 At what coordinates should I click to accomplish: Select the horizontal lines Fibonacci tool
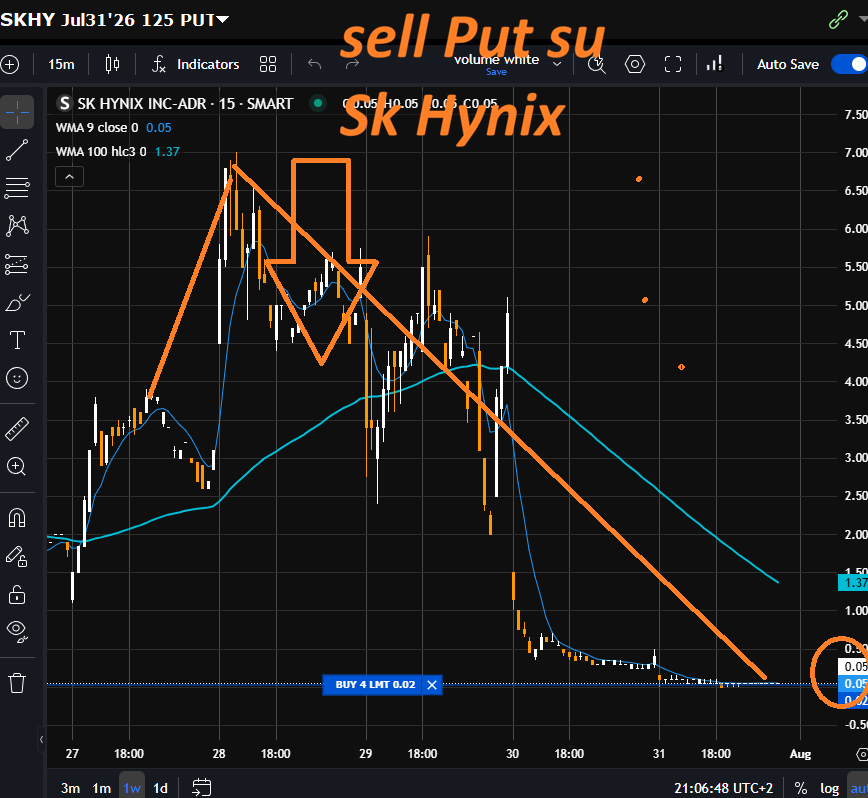click(17, 188)
